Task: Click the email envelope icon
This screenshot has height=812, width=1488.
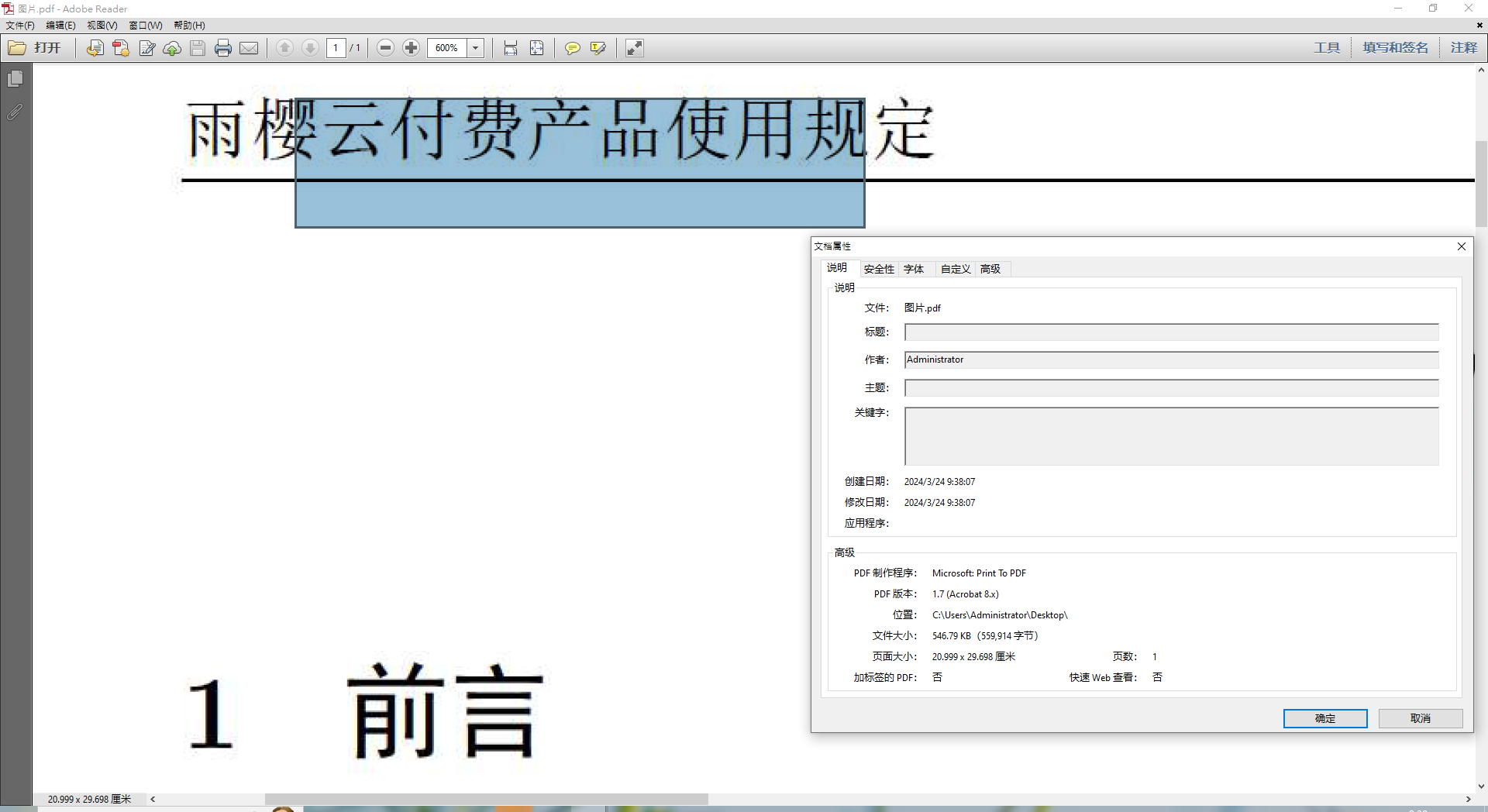Action: [x=249, y=48]
